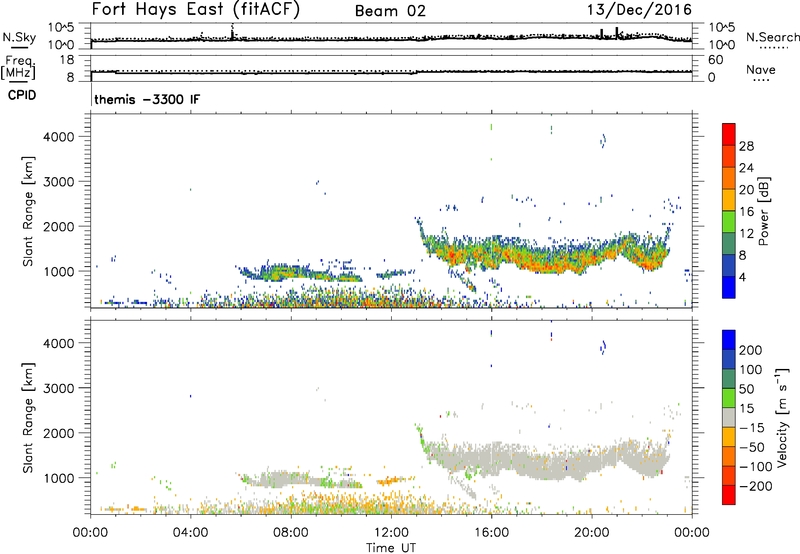Click the "4" label on Power colorbar
Screen dimensions: 800x554
coord(742,277)
